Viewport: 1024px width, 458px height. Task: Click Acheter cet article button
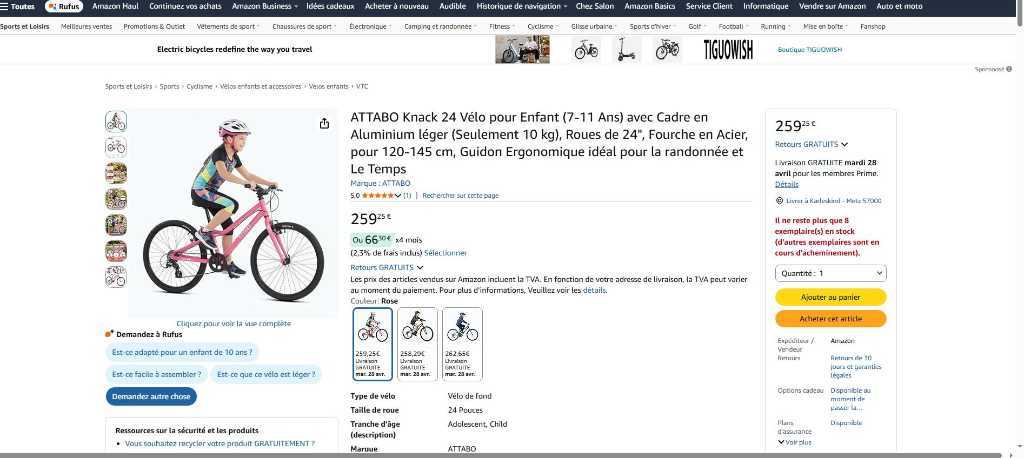831,319
